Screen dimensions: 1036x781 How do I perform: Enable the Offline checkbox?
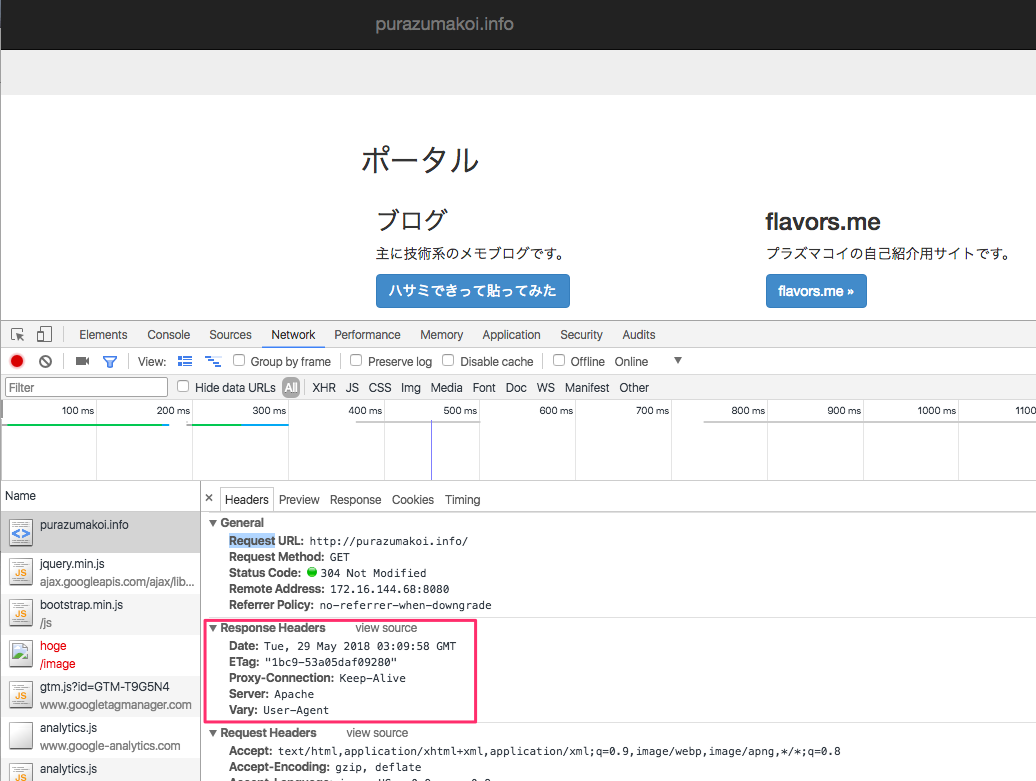click(559, 360)
